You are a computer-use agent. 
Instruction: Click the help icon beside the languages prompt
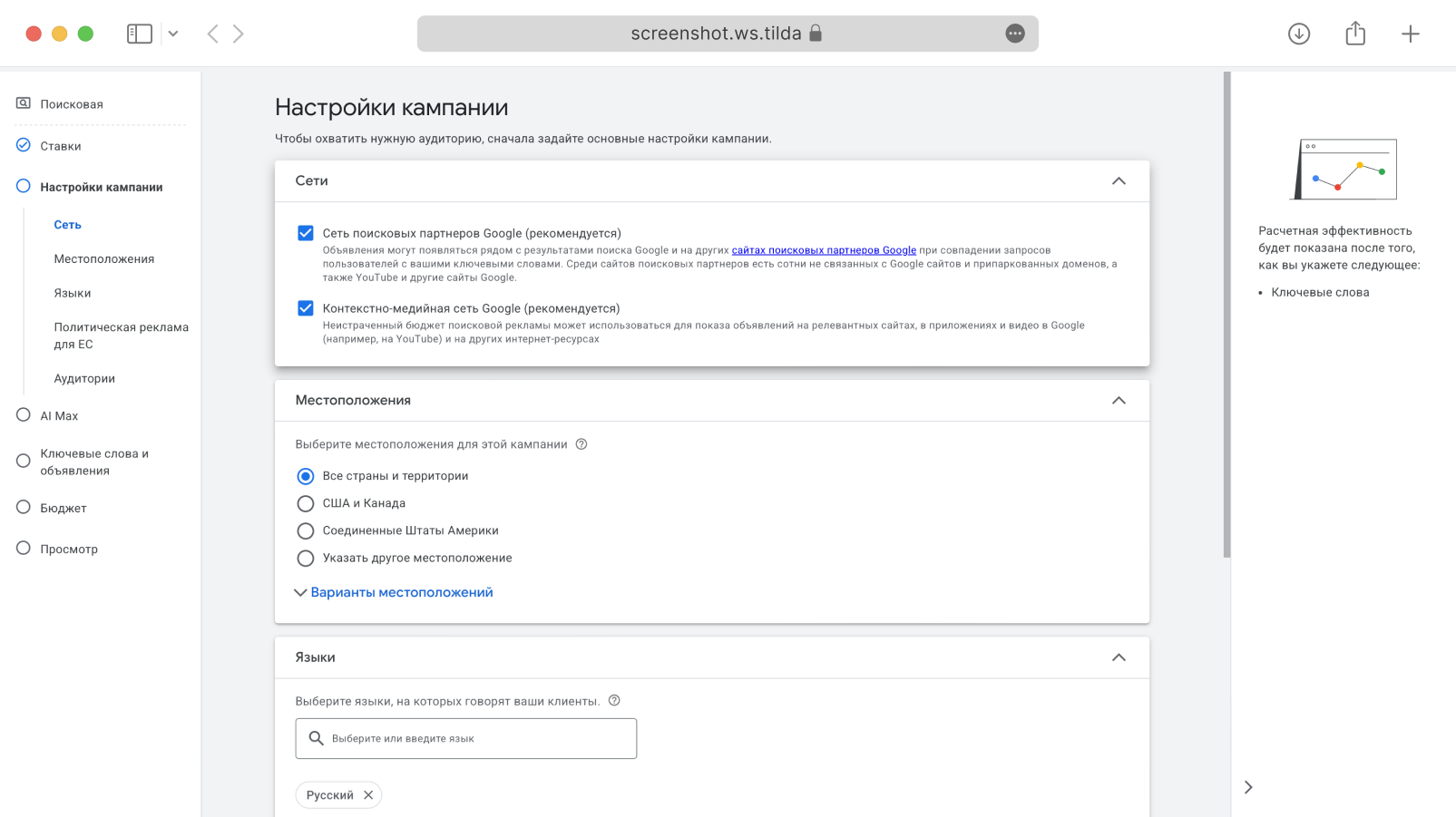click(x=614, y=701)
